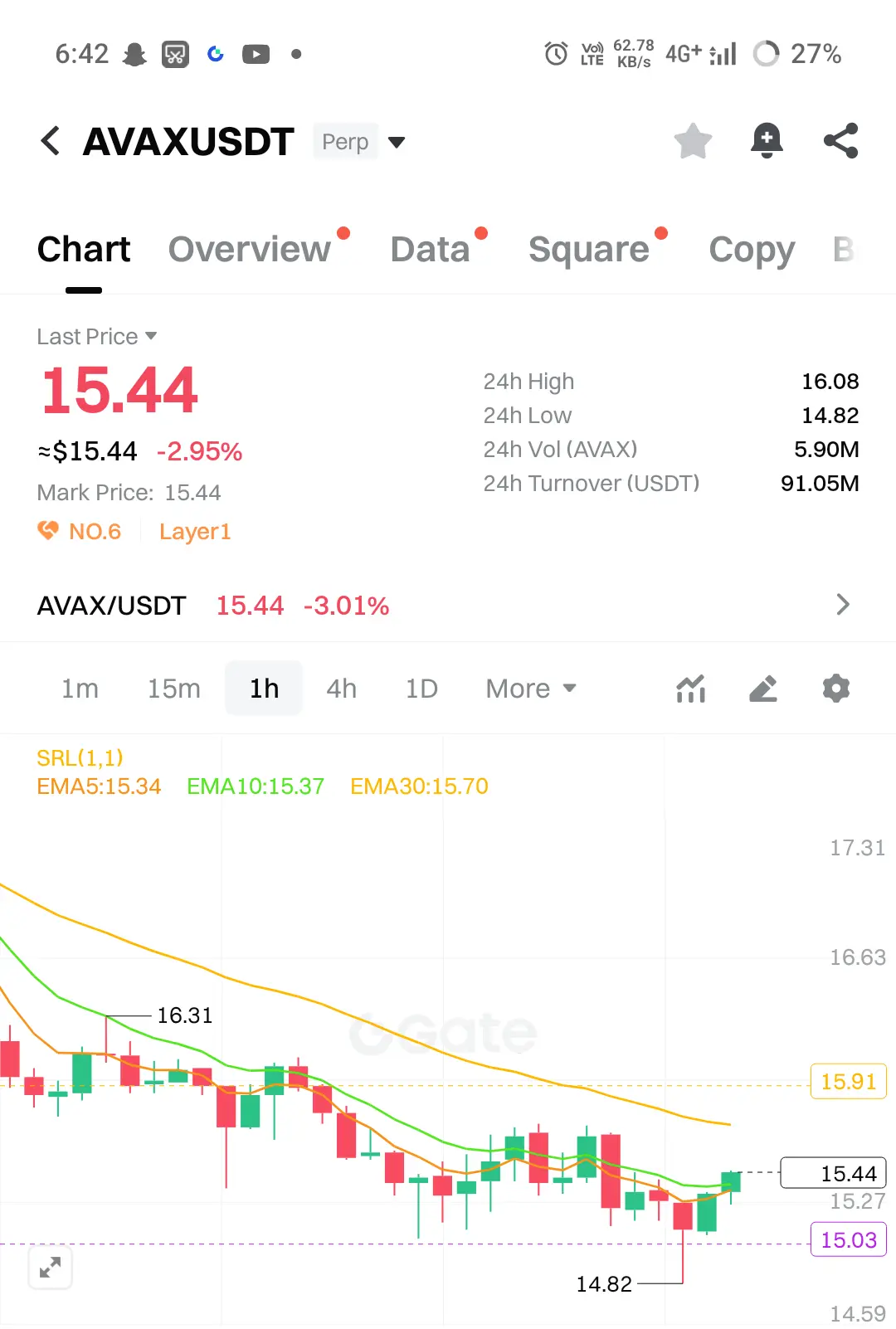Switch to the Chart tab
This screenshot has width=896, height=1329.
click(x=84, y=249)
